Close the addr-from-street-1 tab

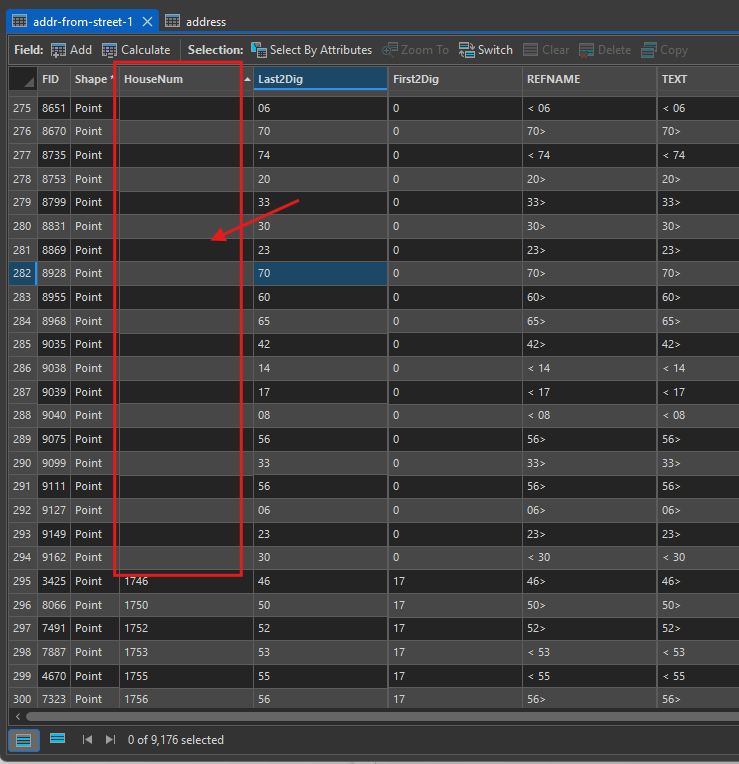(147, 22)
